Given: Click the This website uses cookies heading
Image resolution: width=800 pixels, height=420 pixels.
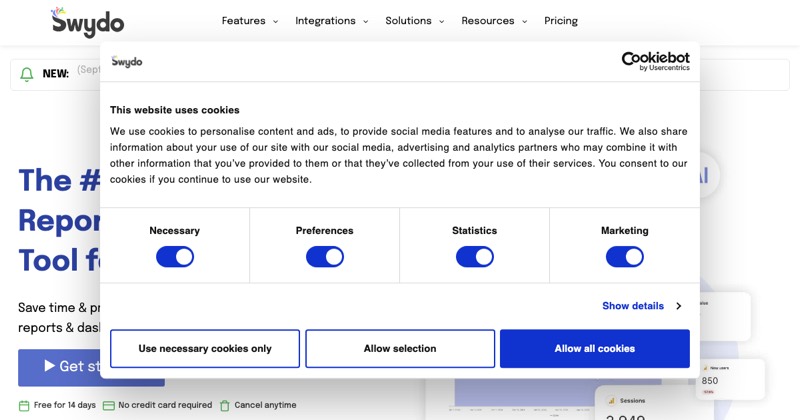Looking at the screenshot, I should 174,110.
